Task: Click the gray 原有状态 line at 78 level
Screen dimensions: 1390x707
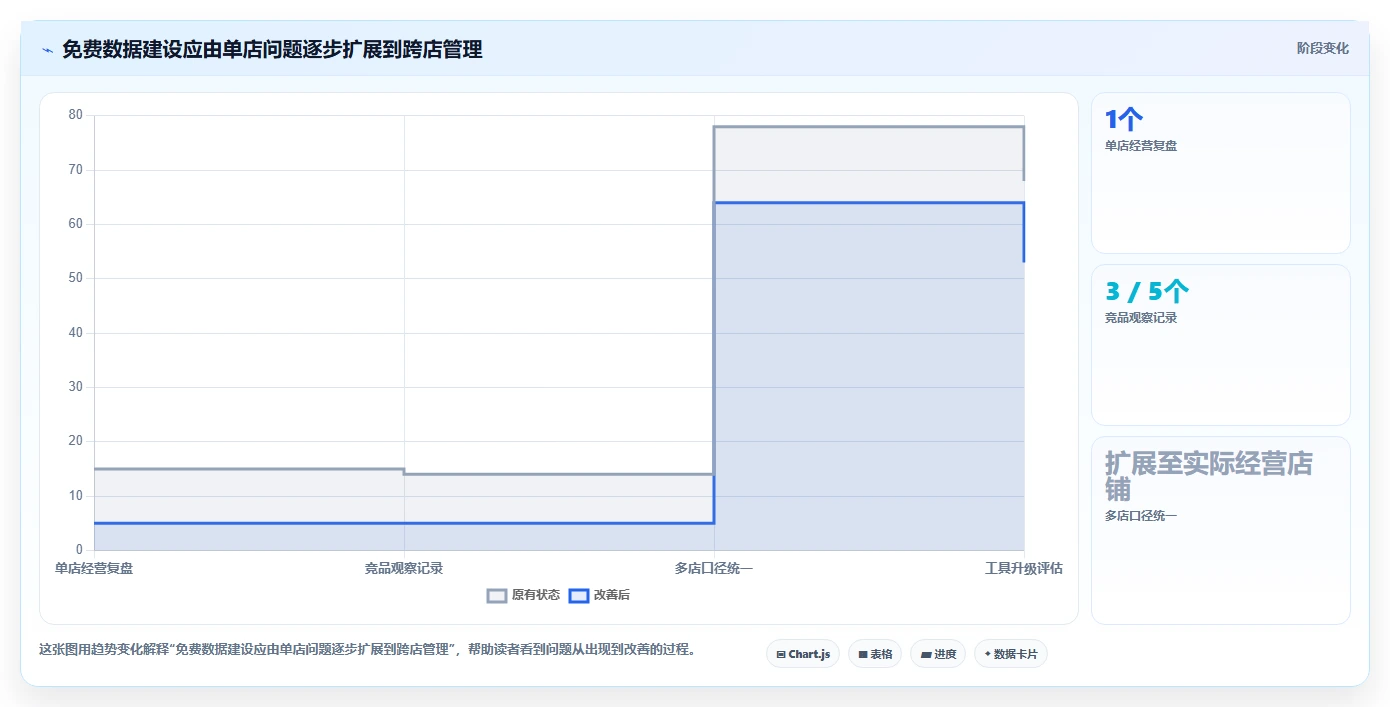Action: click(x=869, y=127)
